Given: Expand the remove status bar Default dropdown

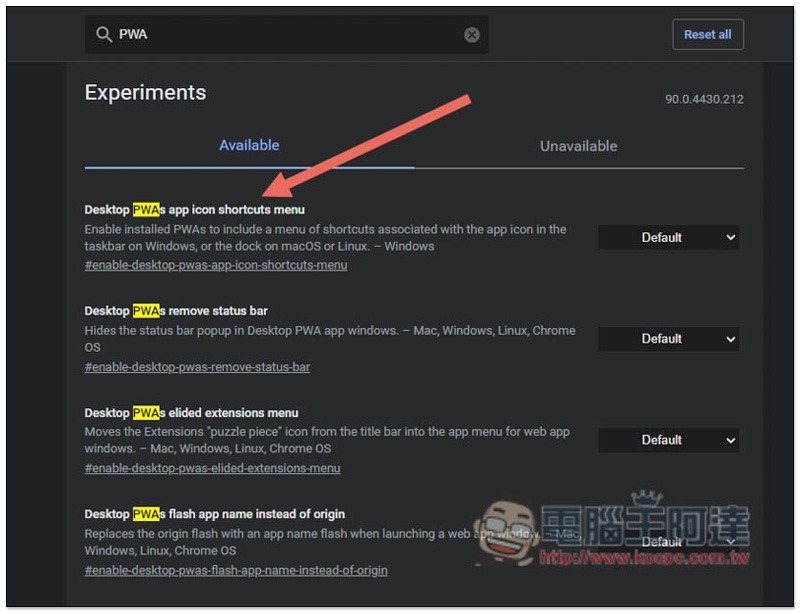Looking at the screenshot, I should pyautogui.click(x=668, y=339).
